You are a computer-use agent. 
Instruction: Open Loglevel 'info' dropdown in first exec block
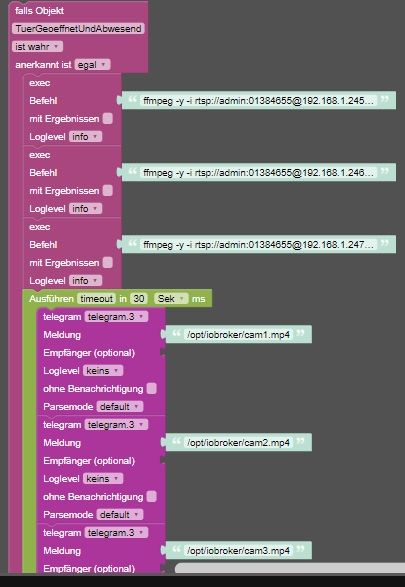[85, 137]
